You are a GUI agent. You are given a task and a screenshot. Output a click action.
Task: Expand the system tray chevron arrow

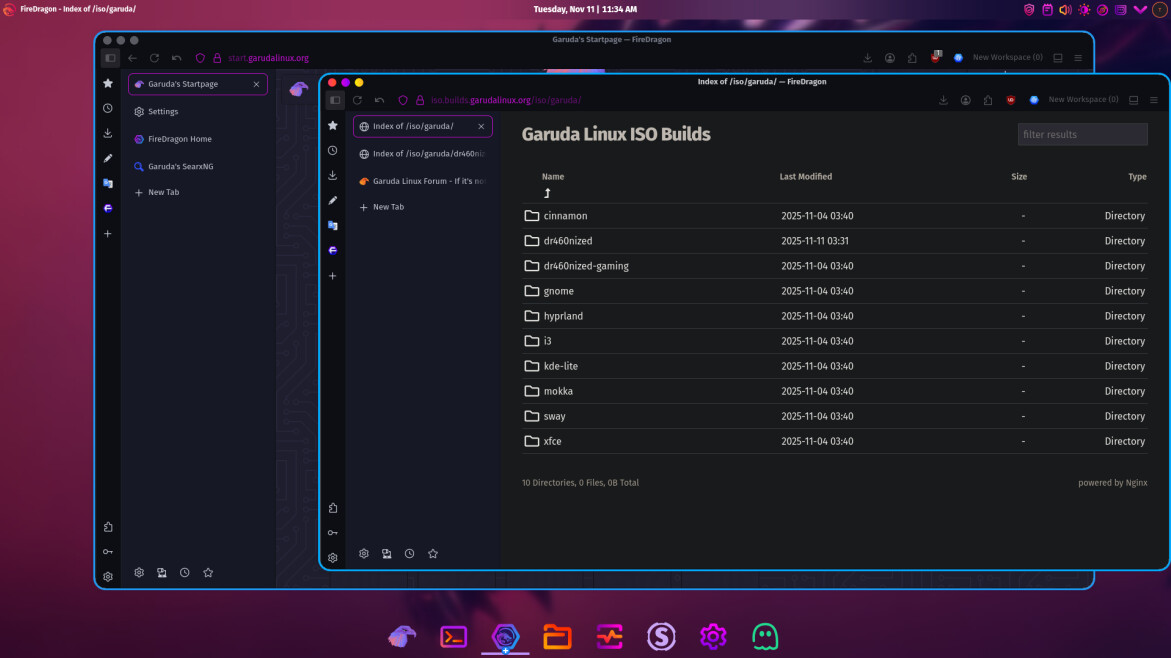1140,9
